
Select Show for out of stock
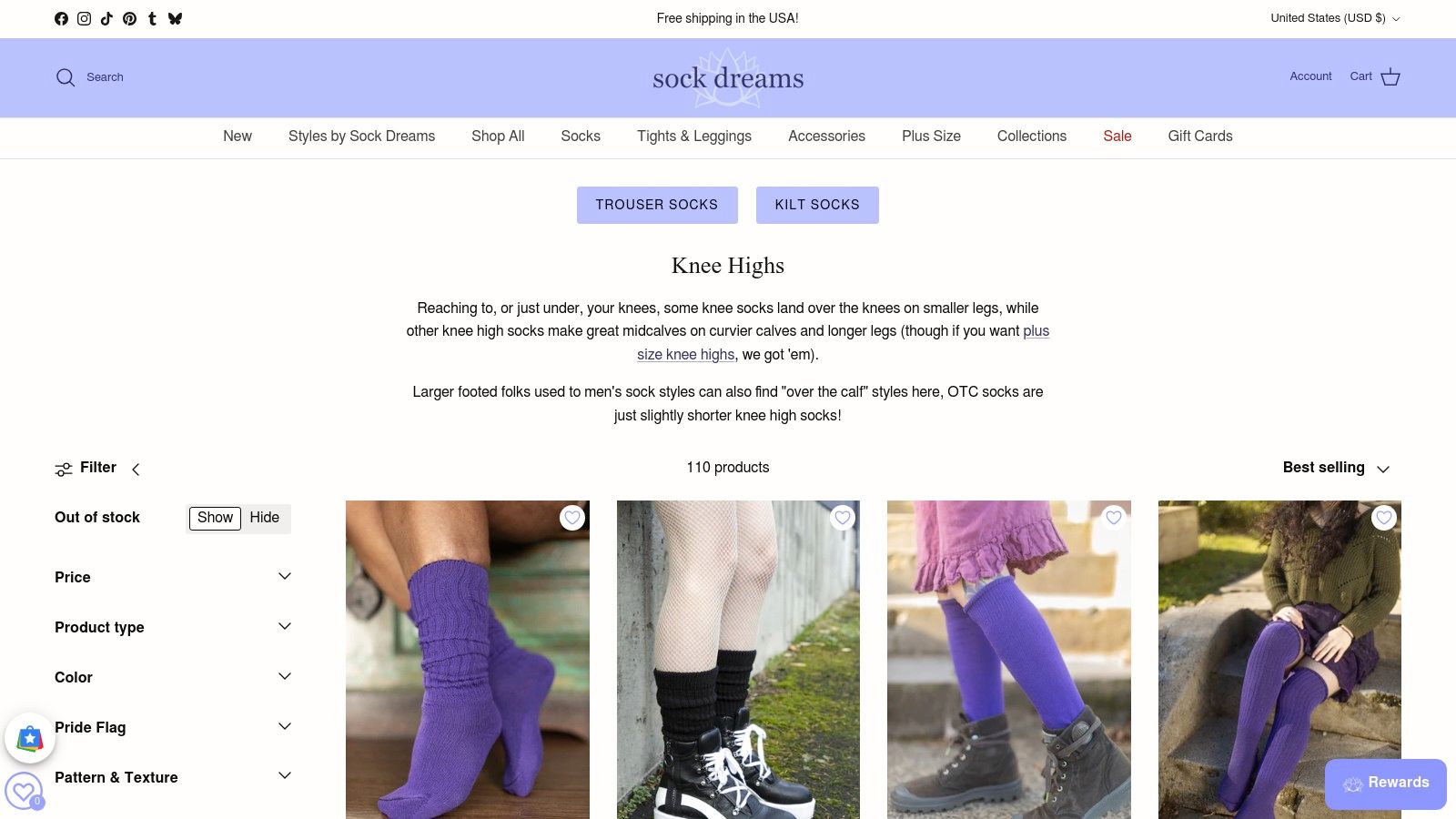215,518
